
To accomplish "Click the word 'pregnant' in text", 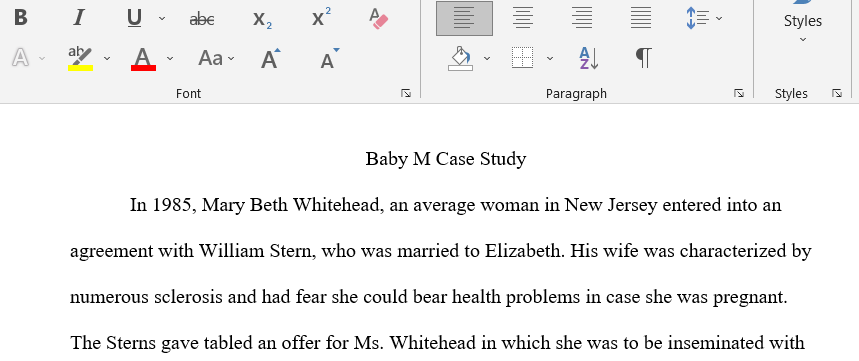I will pos(747,297).
